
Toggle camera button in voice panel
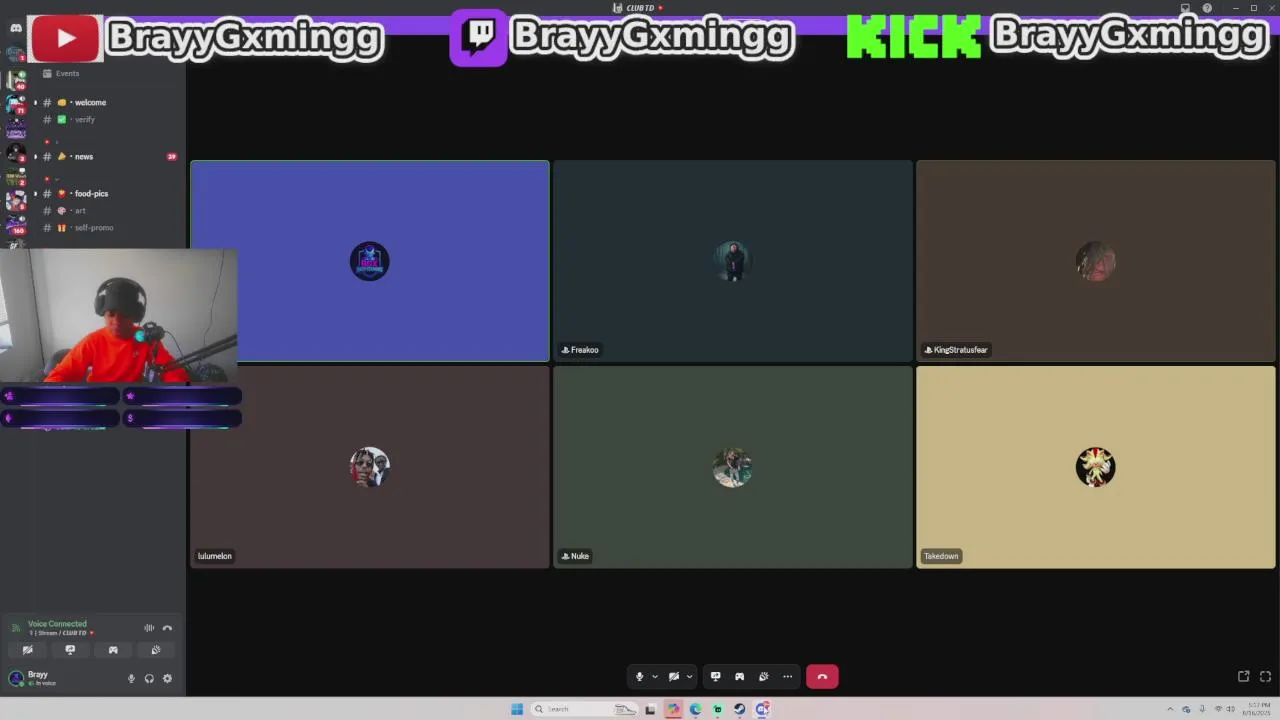point(27,650)
